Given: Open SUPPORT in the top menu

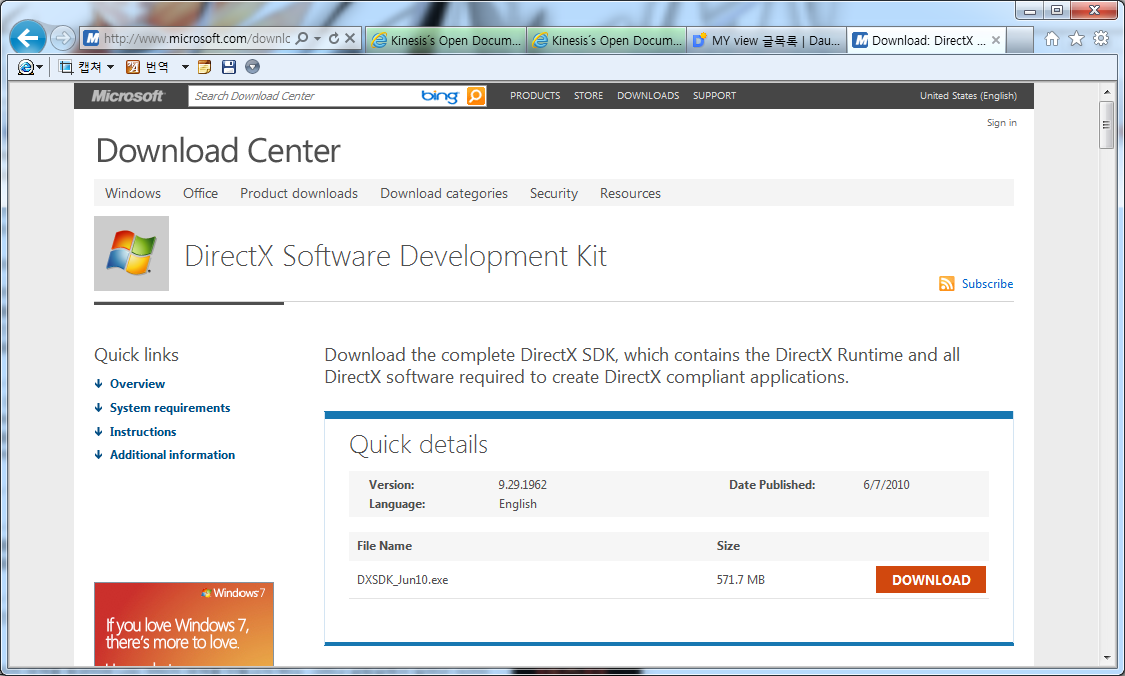Looking at the screenshot, I should [714, 95].
